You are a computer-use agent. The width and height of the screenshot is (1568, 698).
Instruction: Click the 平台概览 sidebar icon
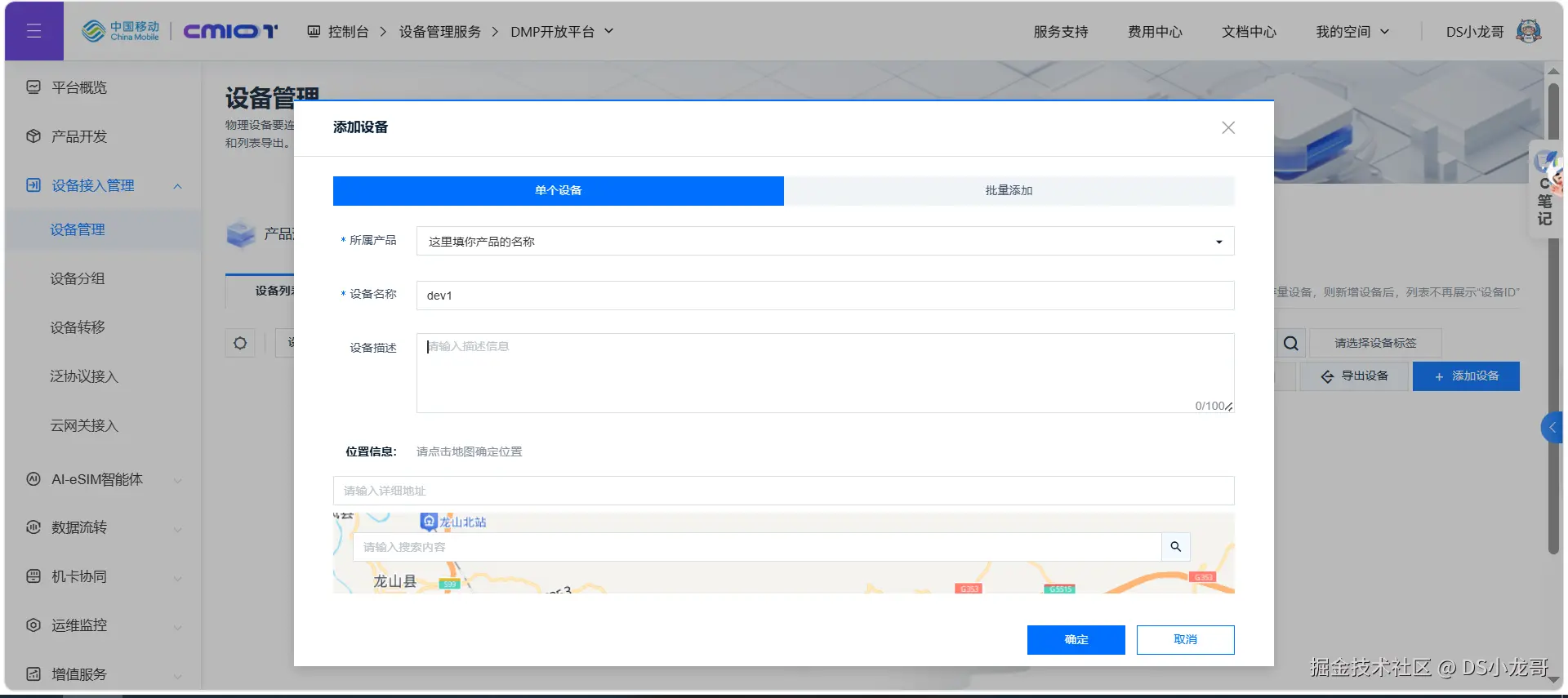[x=33, y=87]
